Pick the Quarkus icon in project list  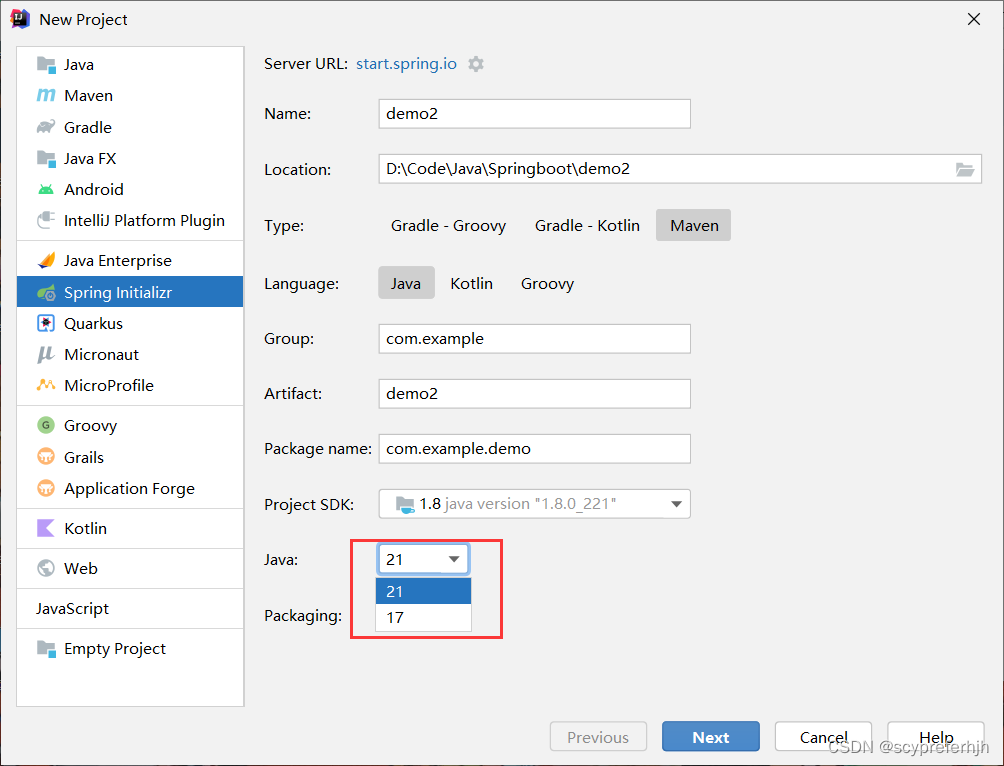46,324
